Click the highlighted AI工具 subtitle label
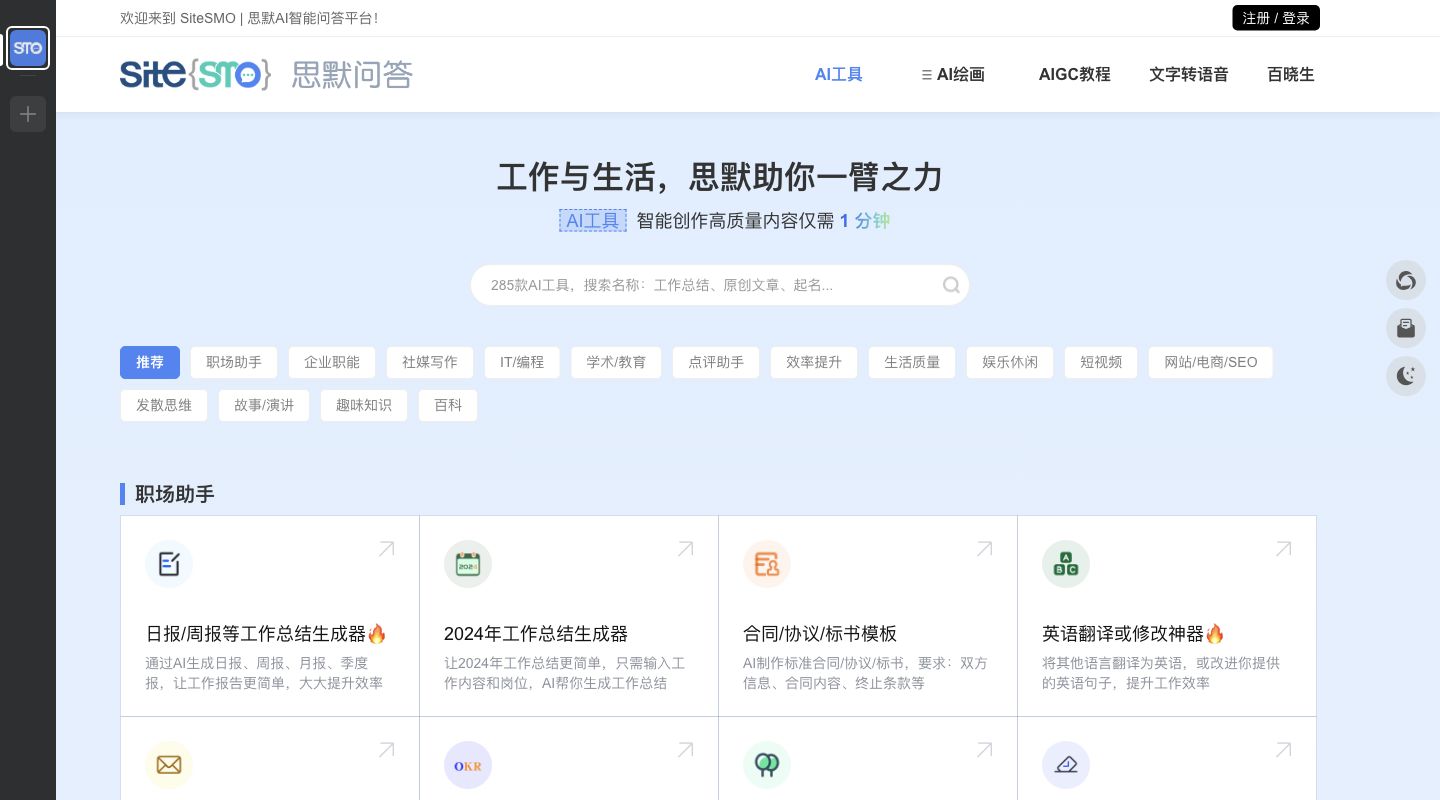 click(593, 221)
